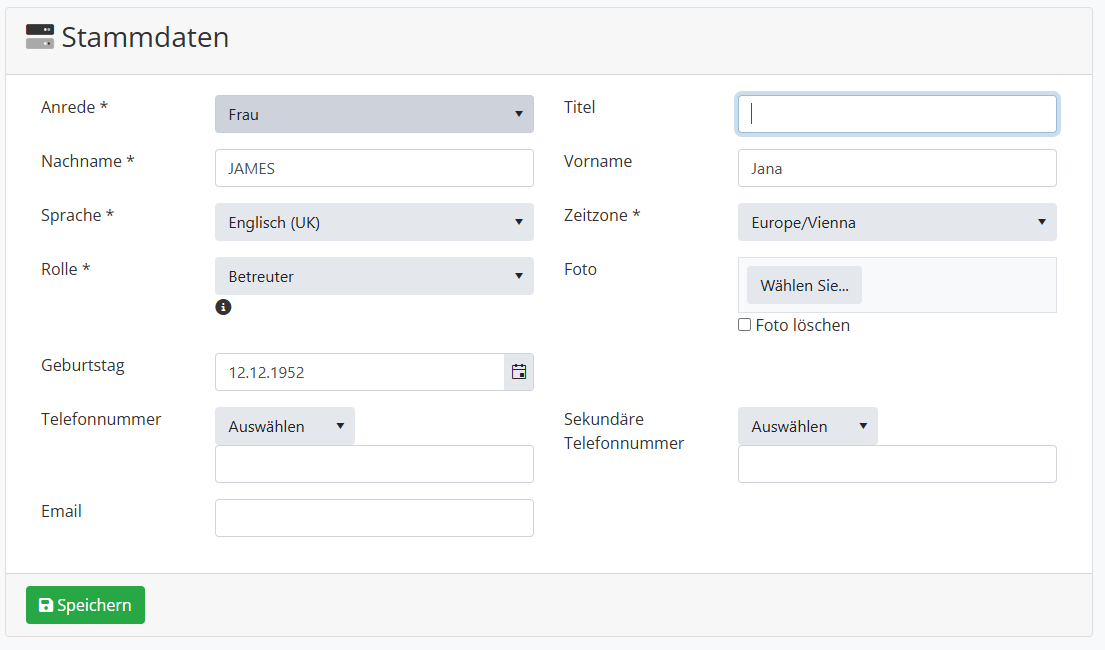This screenshot has width=1105, height=650.
Task: Select the Vorname field containing Jana
Action: pos(896,168)
